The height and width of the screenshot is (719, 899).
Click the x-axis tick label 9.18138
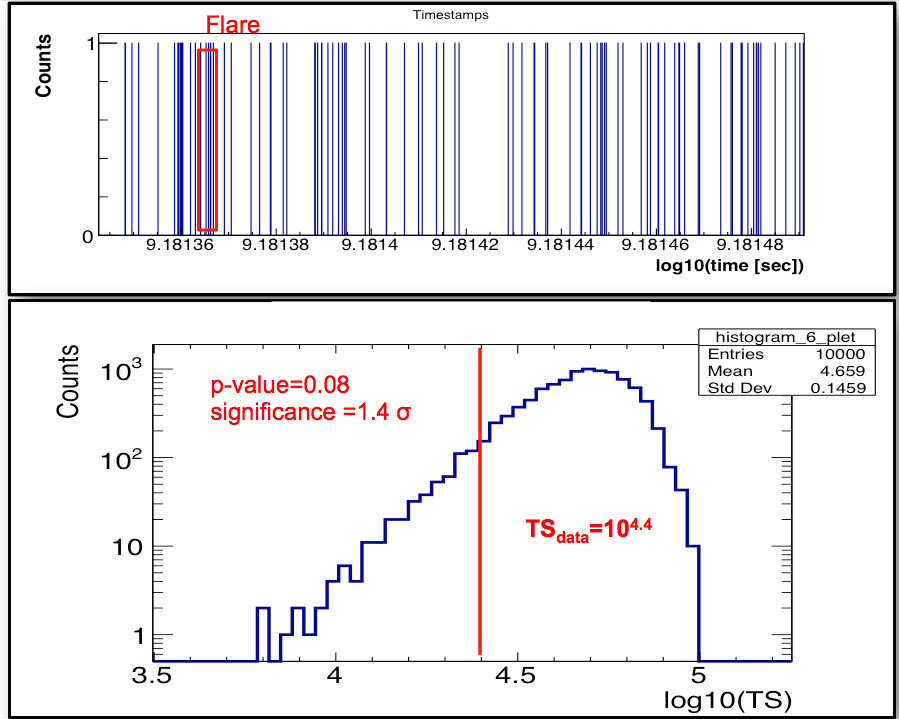point(275,245)
